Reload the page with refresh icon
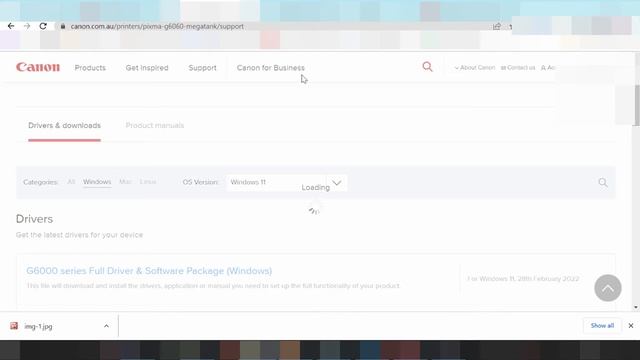The height and width of the screenshot is (360, 640). click(x=43, y=26)
